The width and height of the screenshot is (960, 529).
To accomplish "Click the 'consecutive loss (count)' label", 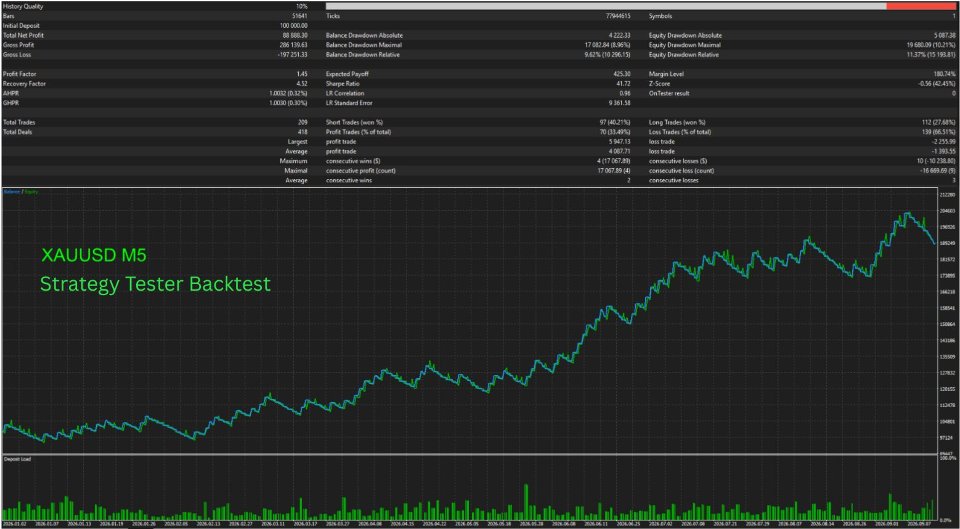I will pyautogui.click(x=681, y=171).
